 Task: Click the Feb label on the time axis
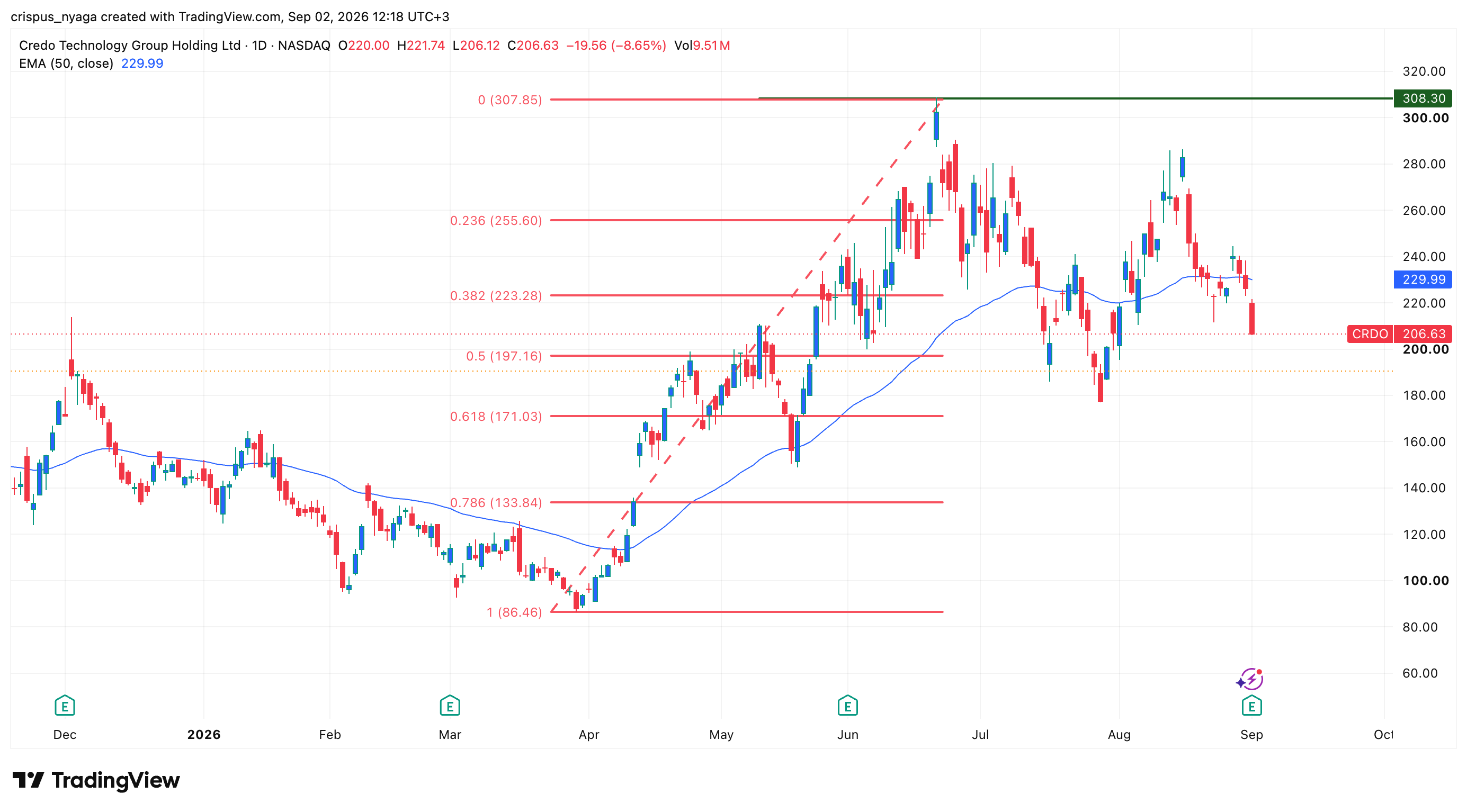point(330,735)
